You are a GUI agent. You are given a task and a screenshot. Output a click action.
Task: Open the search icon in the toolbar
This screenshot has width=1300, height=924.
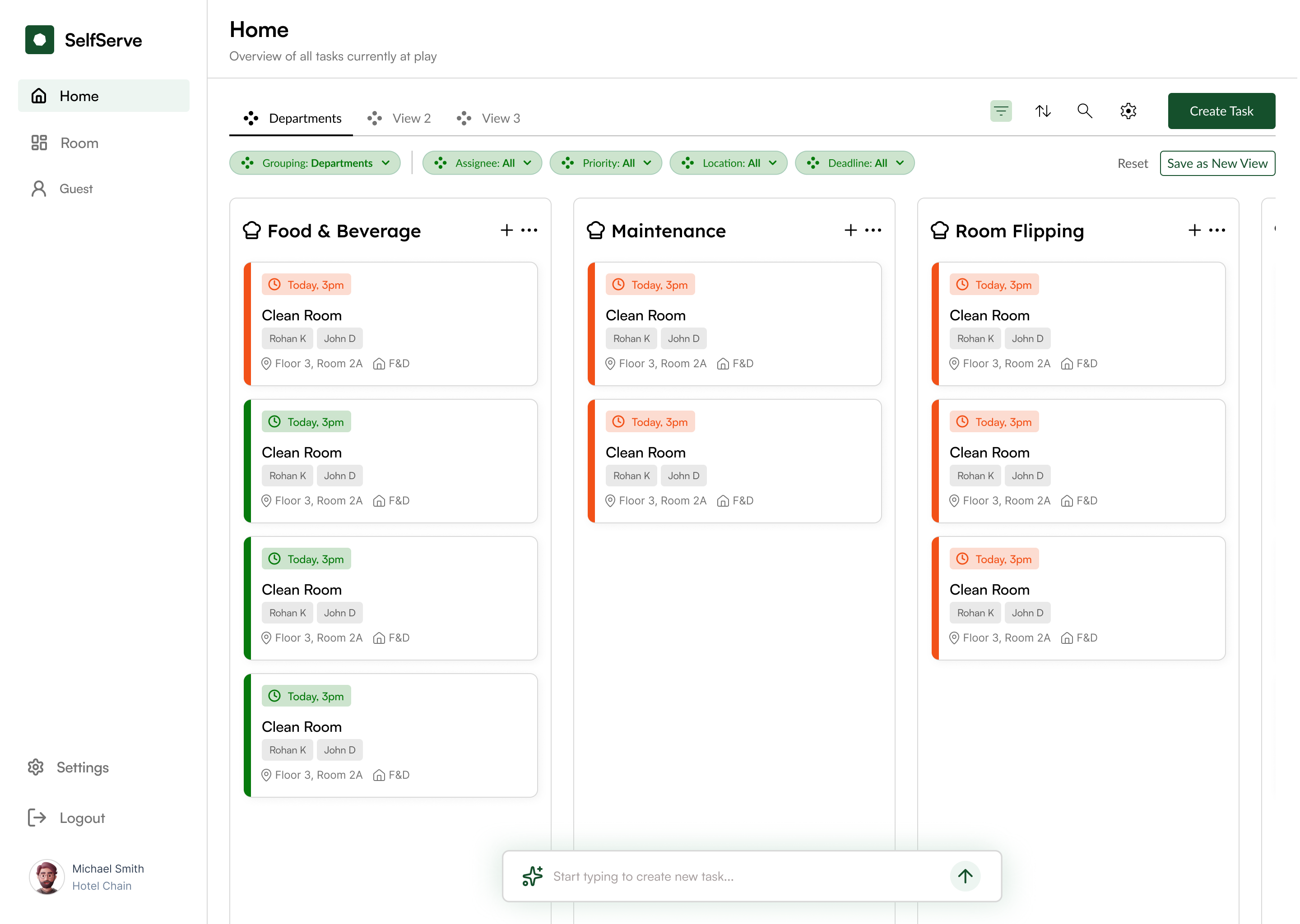pos(1085,111)
